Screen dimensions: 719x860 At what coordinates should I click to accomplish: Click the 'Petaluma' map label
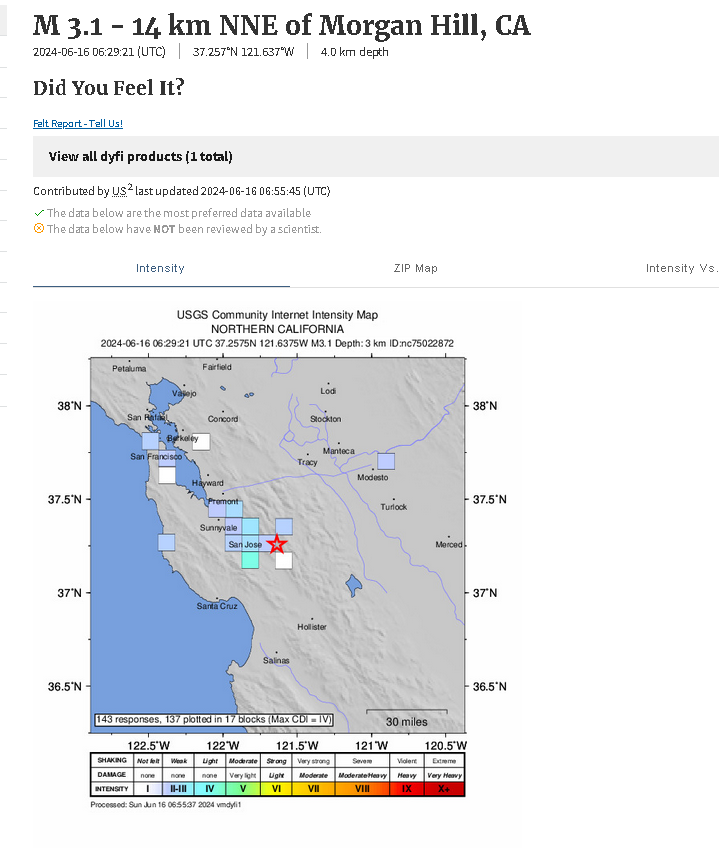click(x=129, y=369)
